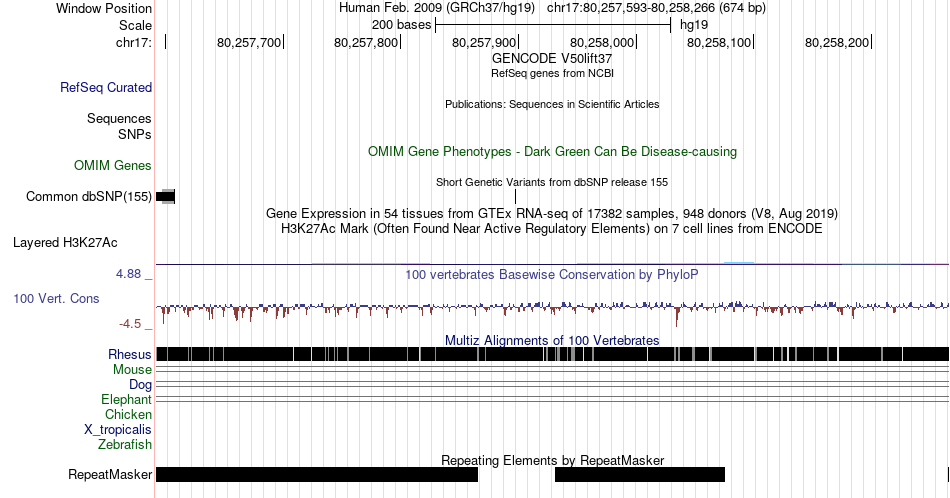The width and height of the screenshot is (950, 498).
Task: Click the hg19 label beside the scale bar
Action: [694, 25]
